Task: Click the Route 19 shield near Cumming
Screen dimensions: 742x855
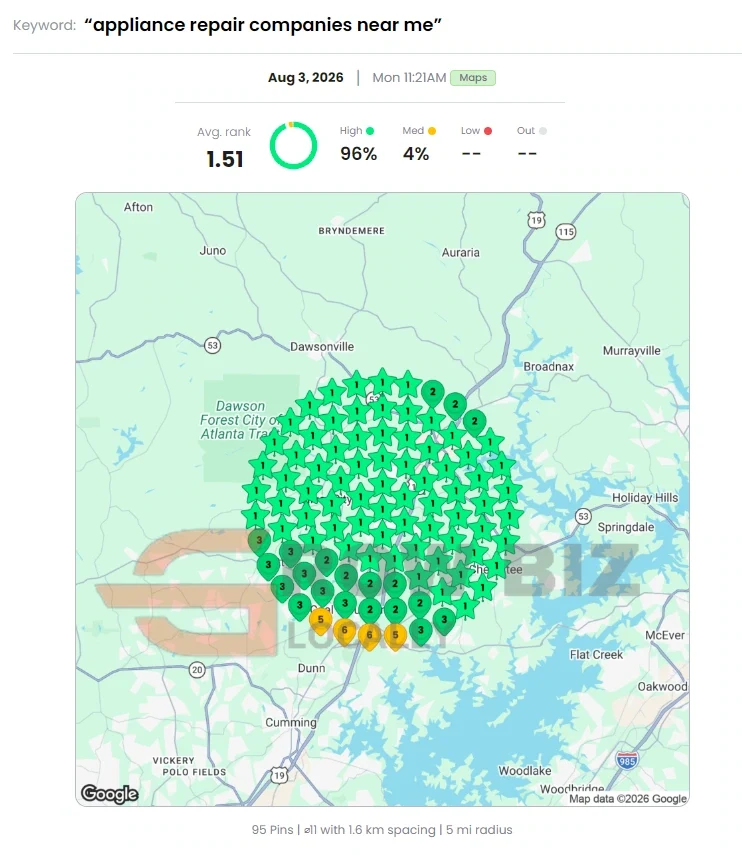Action: pyautogui.click(x=279, y=775)
